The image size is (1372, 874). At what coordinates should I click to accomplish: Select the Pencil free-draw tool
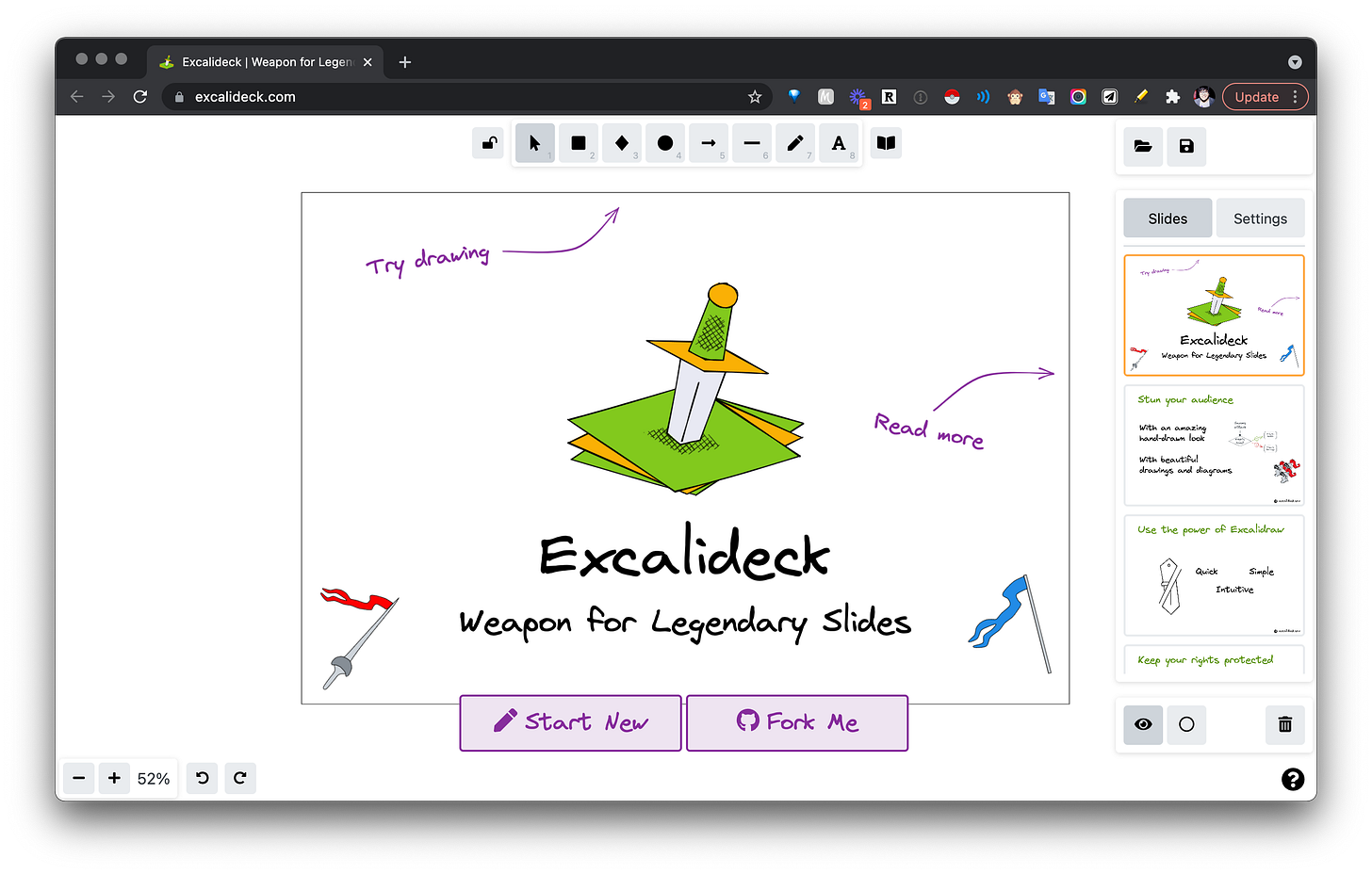(x=795, y=143)
